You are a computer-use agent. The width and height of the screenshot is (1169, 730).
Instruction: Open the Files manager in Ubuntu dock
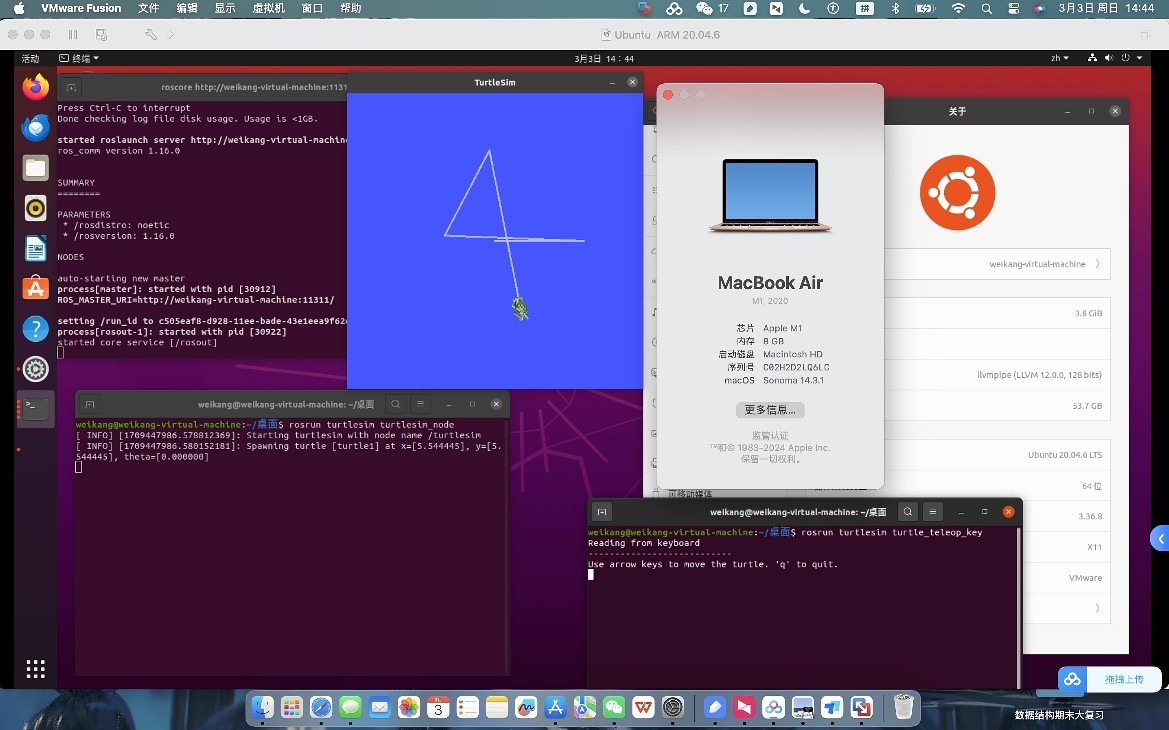35,168
